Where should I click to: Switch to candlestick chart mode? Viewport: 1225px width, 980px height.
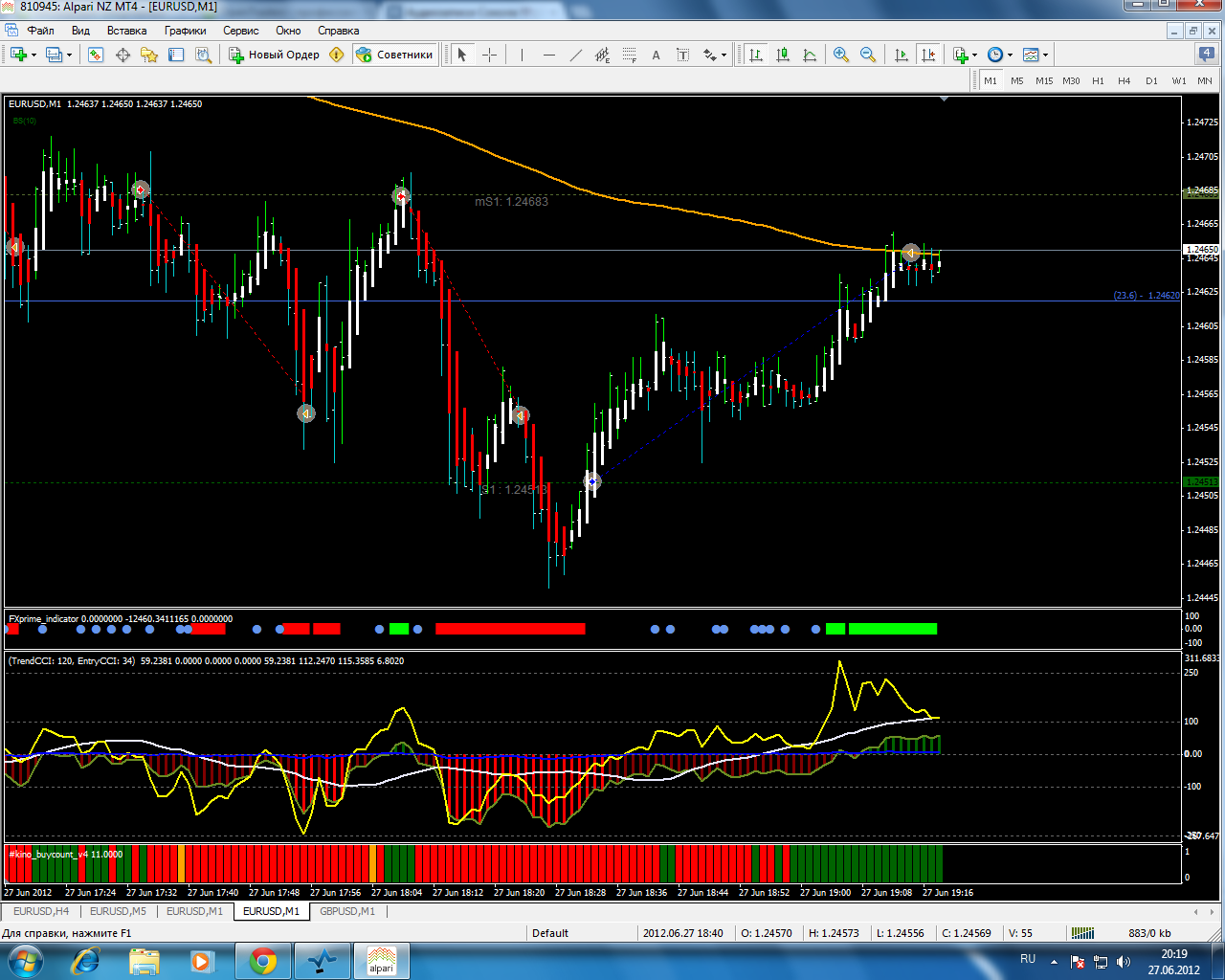pyautogui.click(x=782, y=55)
